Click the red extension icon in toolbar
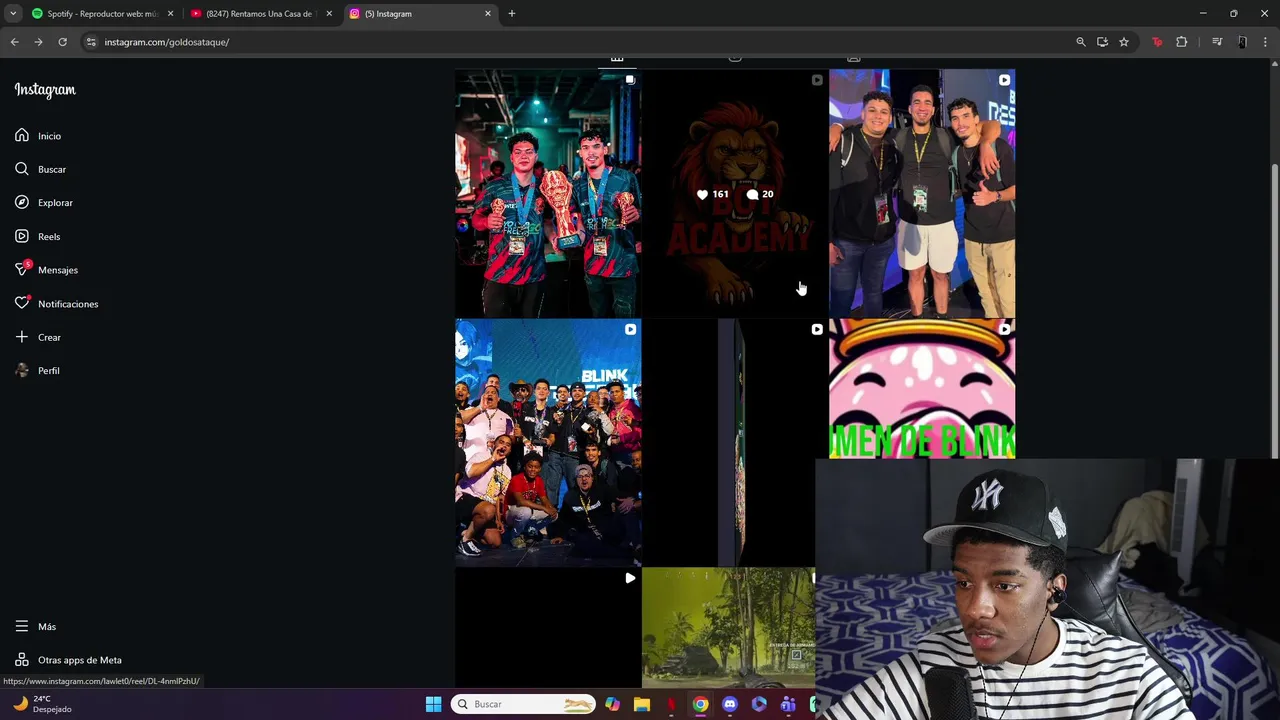This screenshot has height=720, width=1280. click(1158, 42)
